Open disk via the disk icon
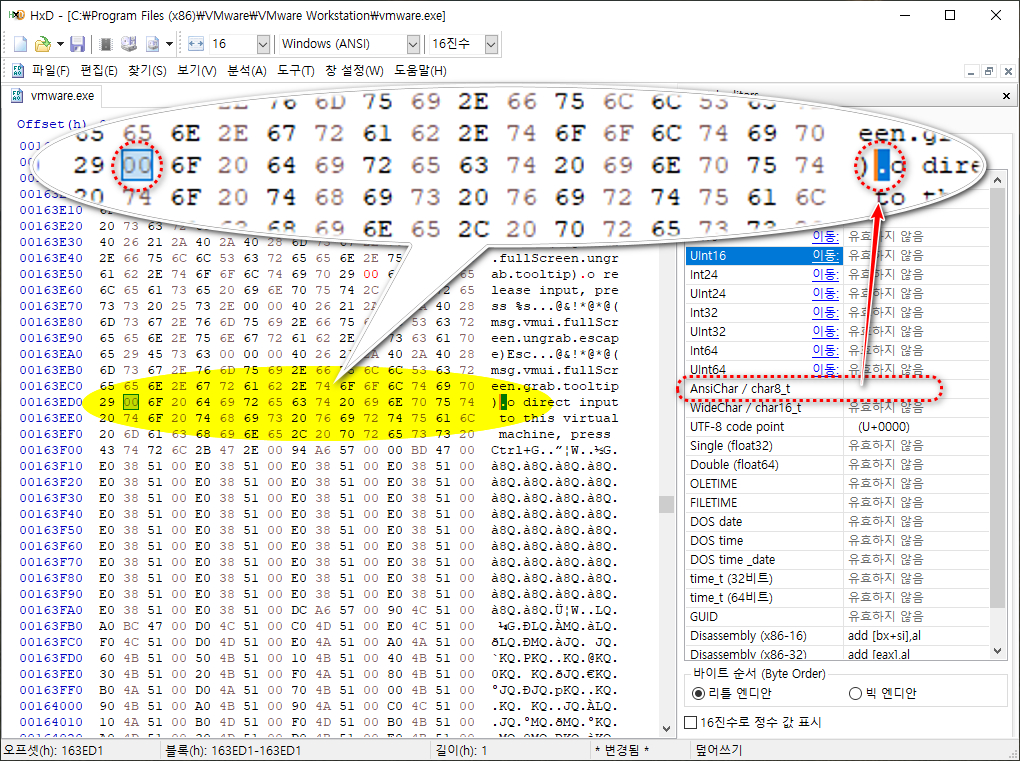This screenshot has height=761, width=1020. coord(129,44)
